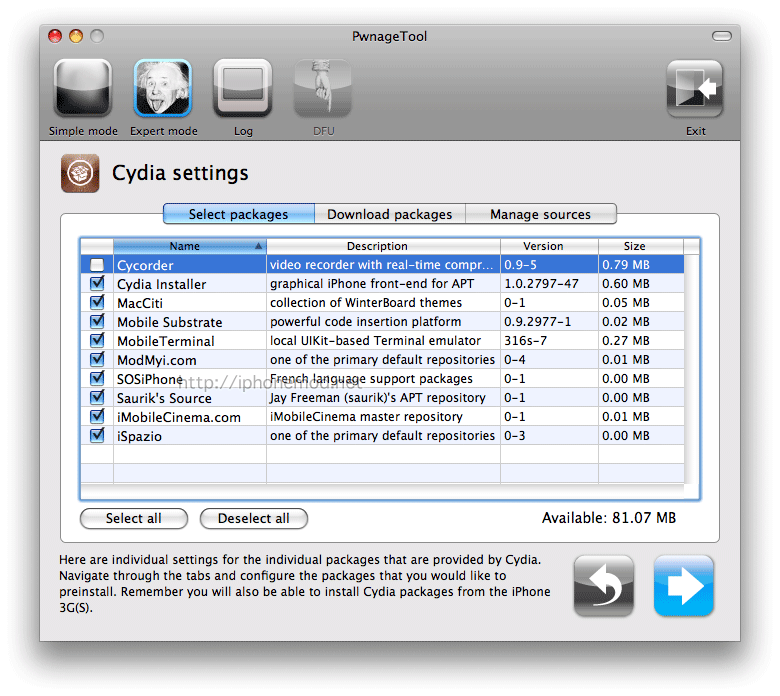Screen dimensions: 780x696
Task: Uncheck the ModMyi.com checkbox
Action: click(x=97, y=359)
